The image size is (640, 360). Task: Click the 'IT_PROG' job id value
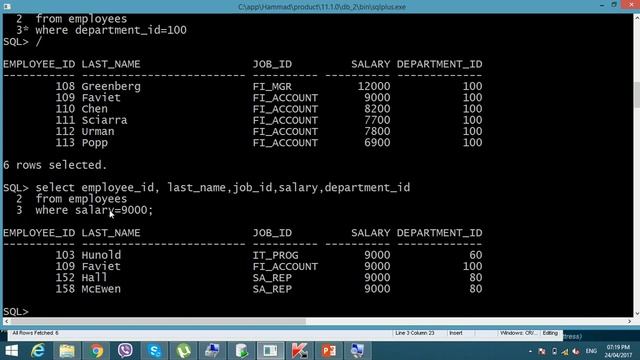point(276,256)
